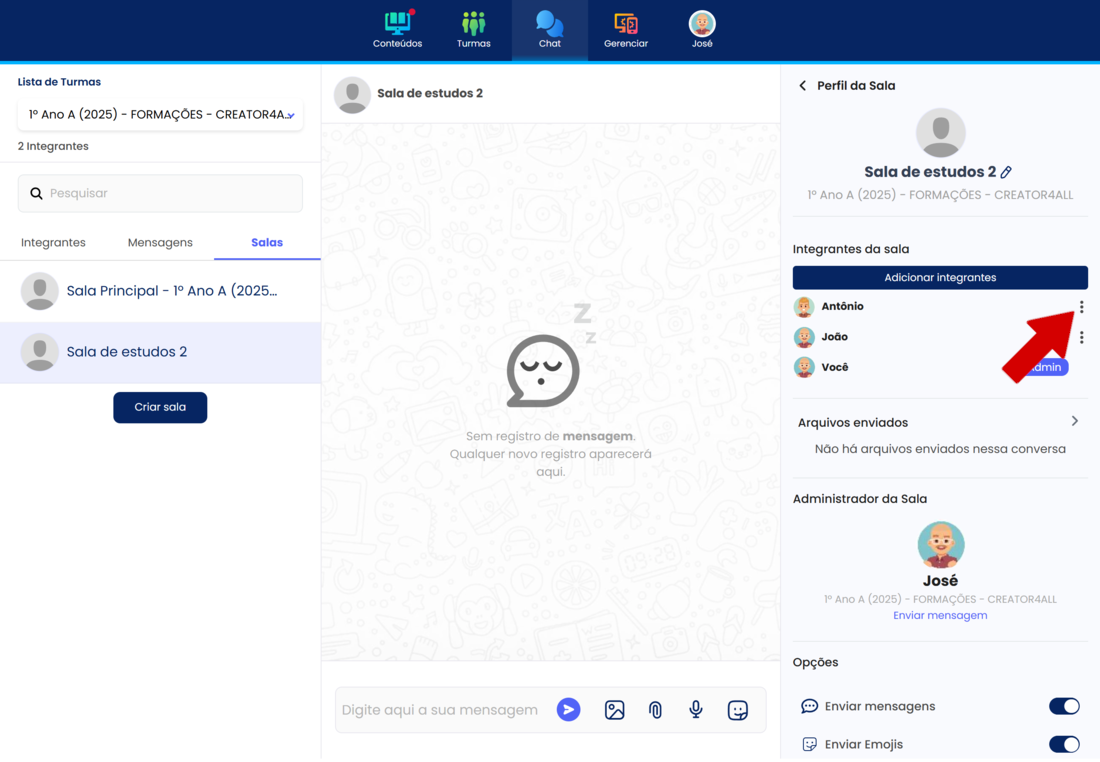Click the paperclip attachment icon

pos(655,710)
